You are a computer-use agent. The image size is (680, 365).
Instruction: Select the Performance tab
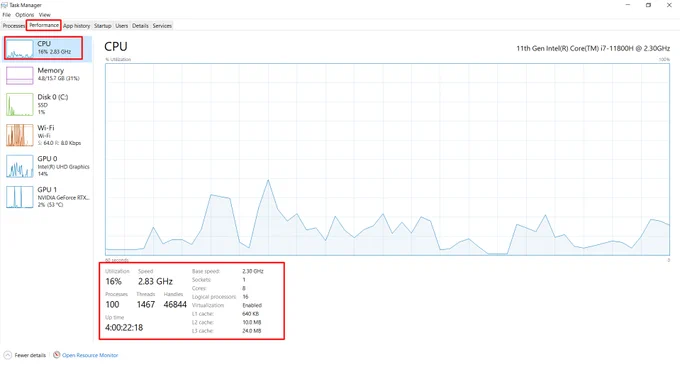coord(44,25)
